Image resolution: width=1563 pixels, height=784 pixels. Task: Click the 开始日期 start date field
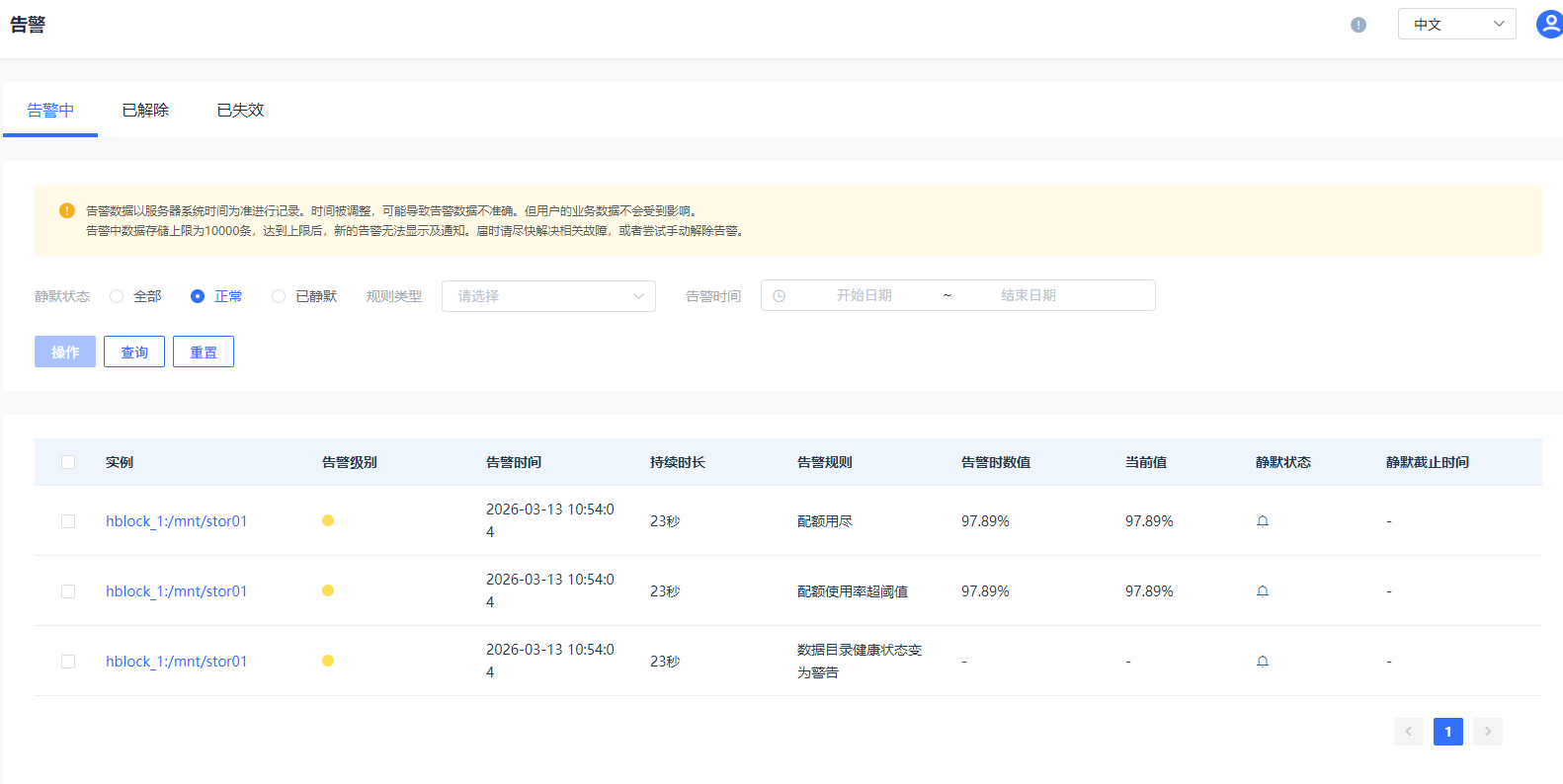[864, 296]
